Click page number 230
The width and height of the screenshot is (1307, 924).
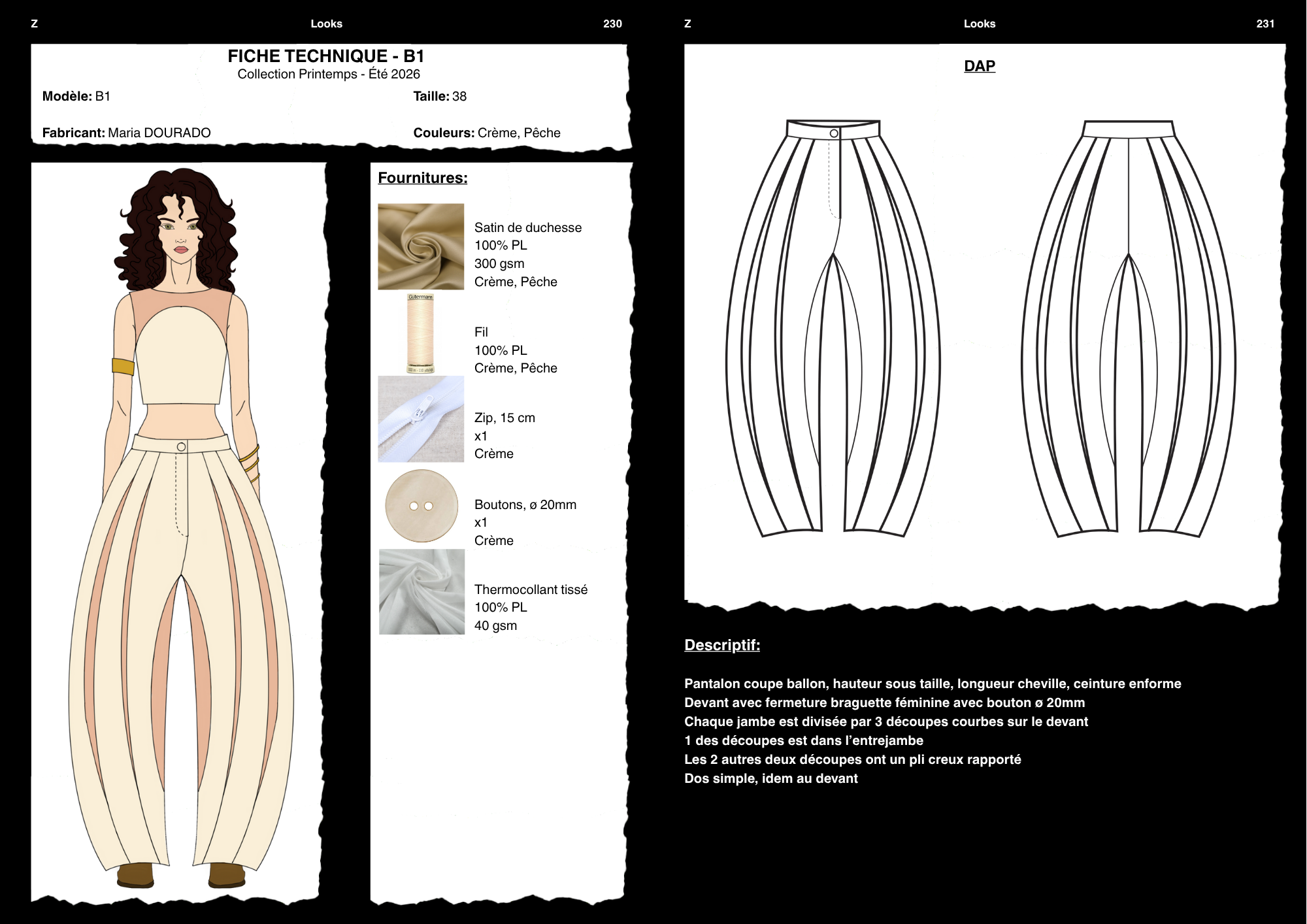click(612, 24)
